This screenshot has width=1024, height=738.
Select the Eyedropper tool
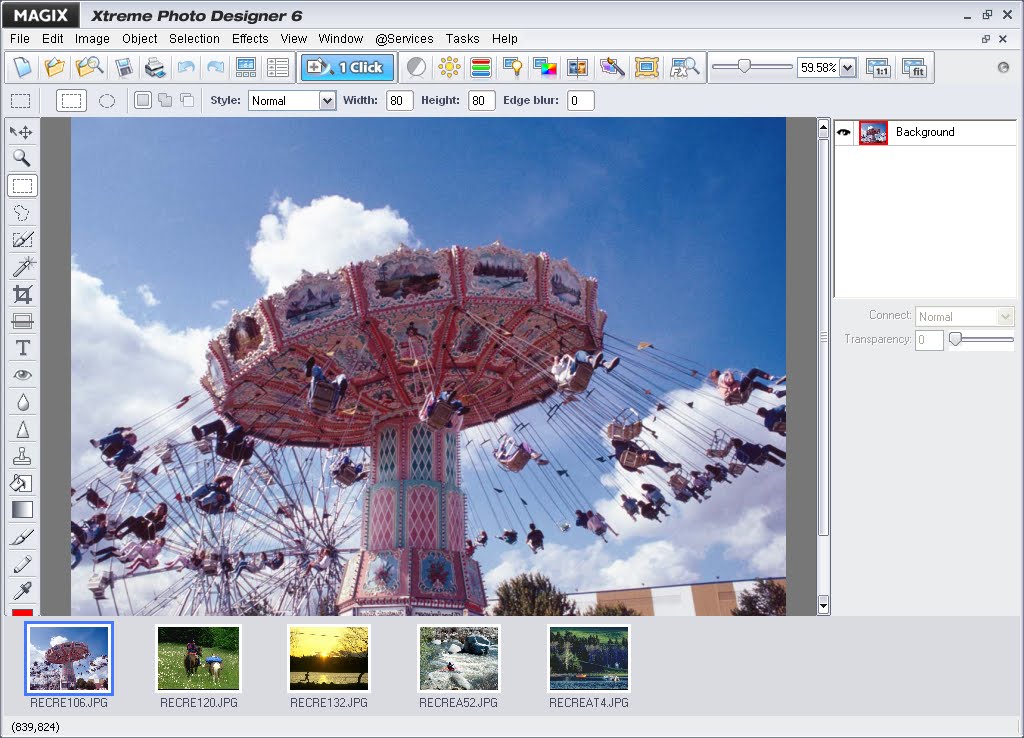point(22,590)
